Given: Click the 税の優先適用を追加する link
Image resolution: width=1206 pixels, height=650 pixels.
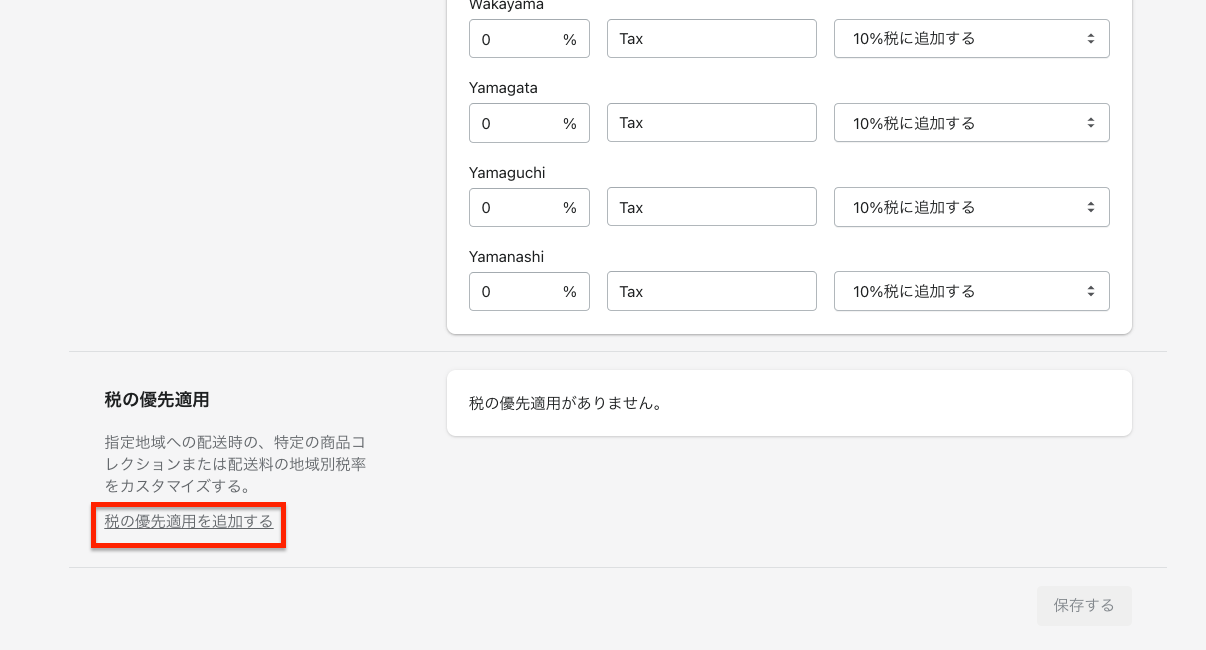Looking at the screenshot, I should [x=189, y=521].
